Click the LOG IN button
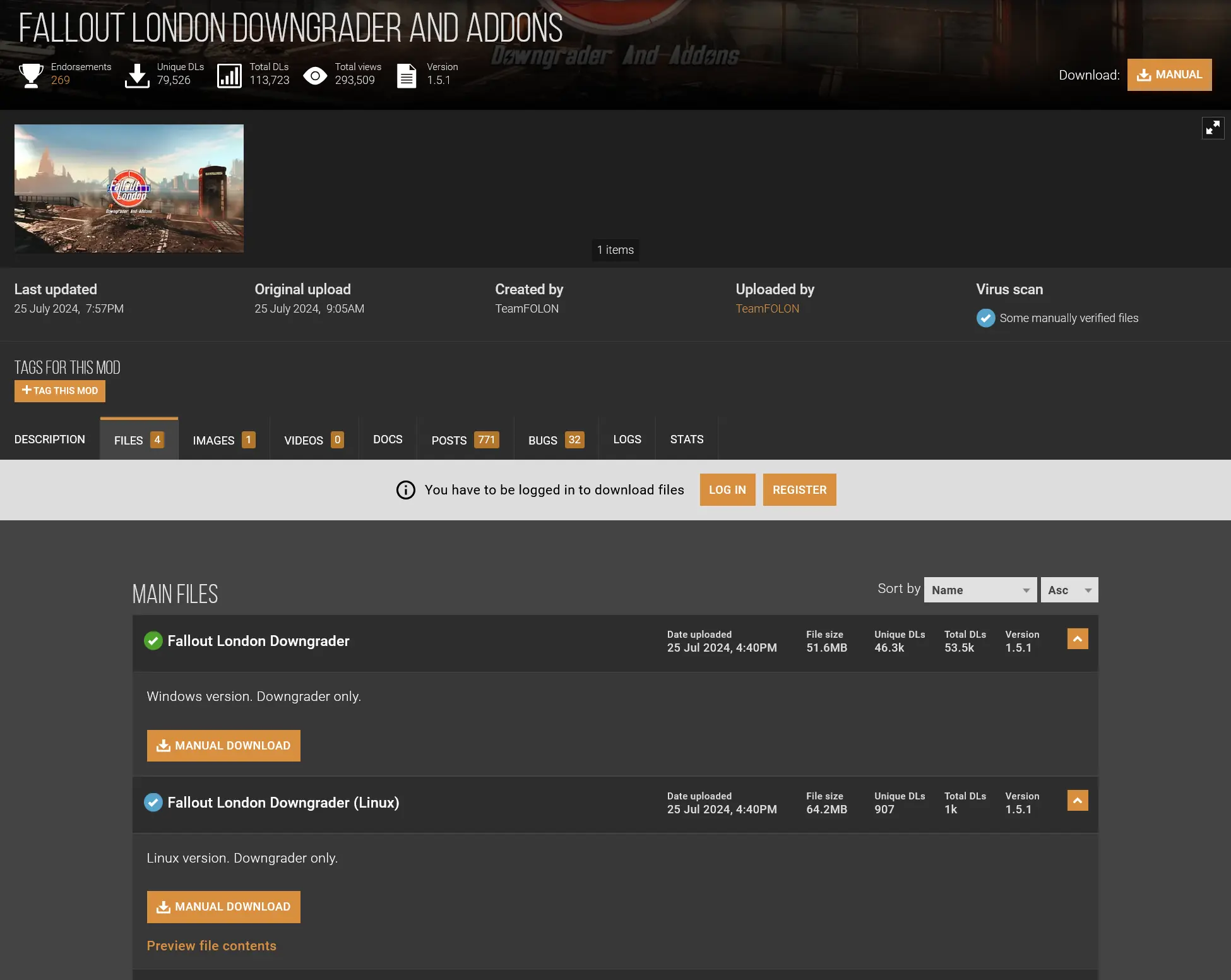The height and width of the screenshot is (980, 1231). 727,490
